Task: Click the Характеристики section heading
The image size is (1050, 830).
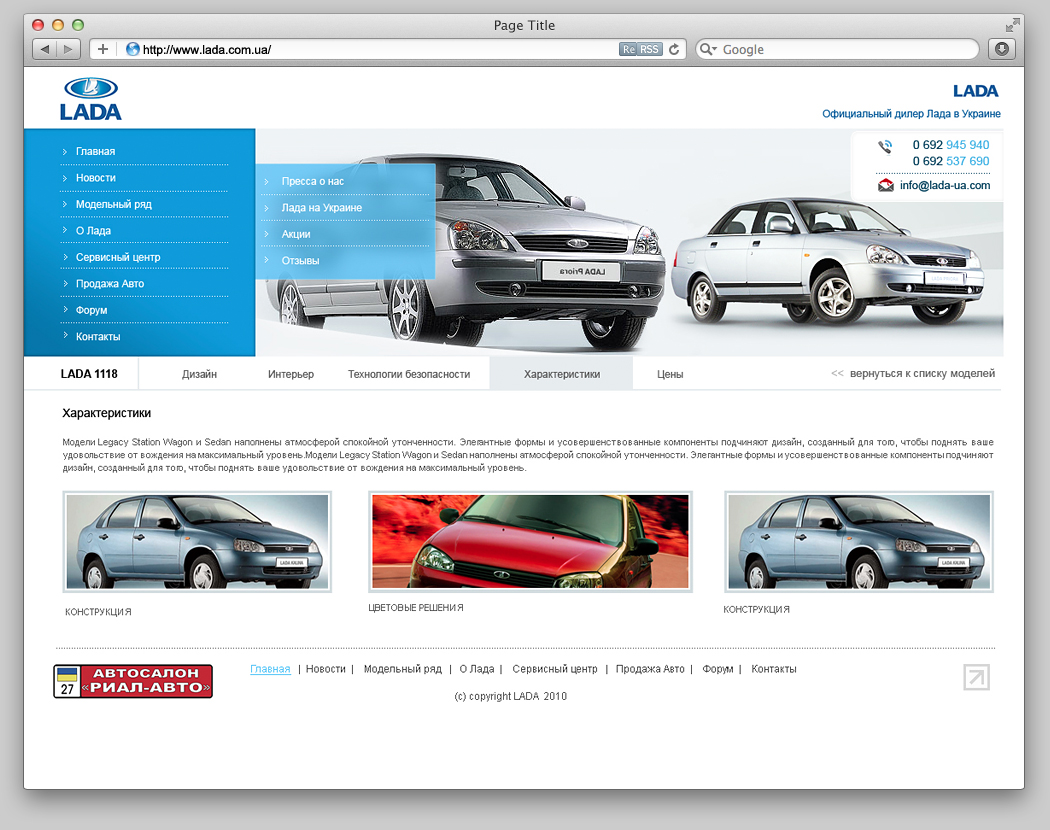Action: tap(106, 413)
